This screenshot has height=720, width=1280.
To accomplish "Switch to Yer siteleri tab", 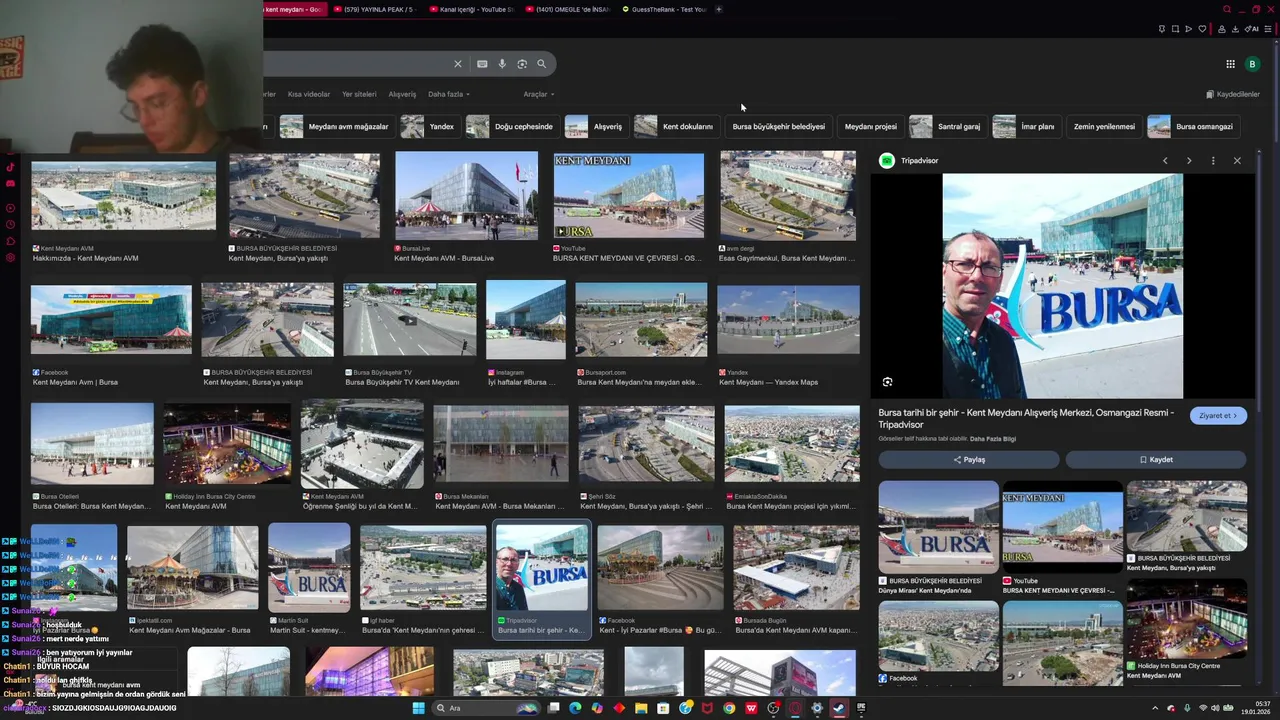I will pyautogui.click(x=359, y=94).
